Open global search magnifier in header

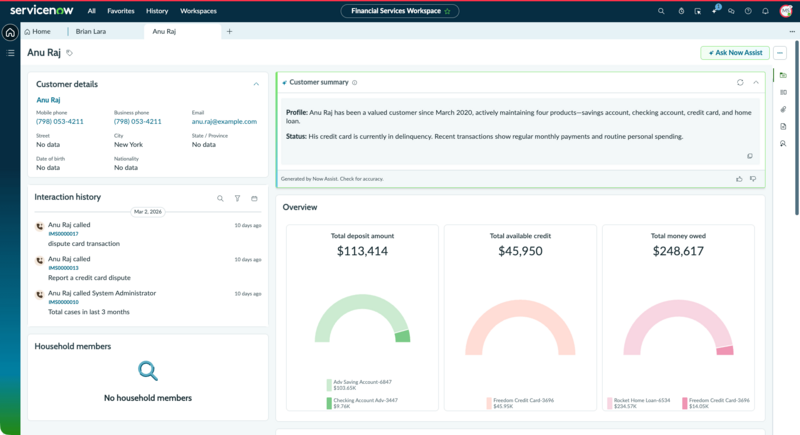tap(661, 11)
